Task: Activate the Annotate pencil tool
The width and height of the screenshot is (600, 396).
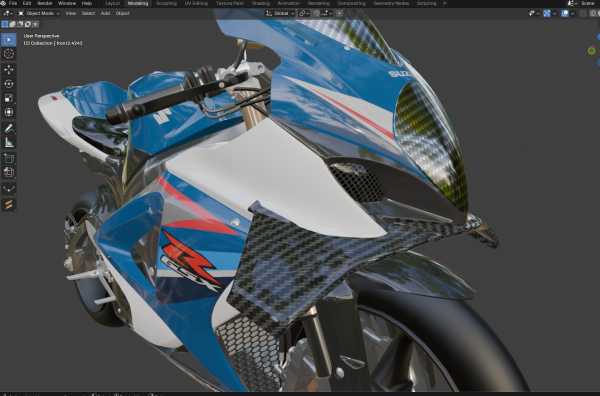Action: 9,128
